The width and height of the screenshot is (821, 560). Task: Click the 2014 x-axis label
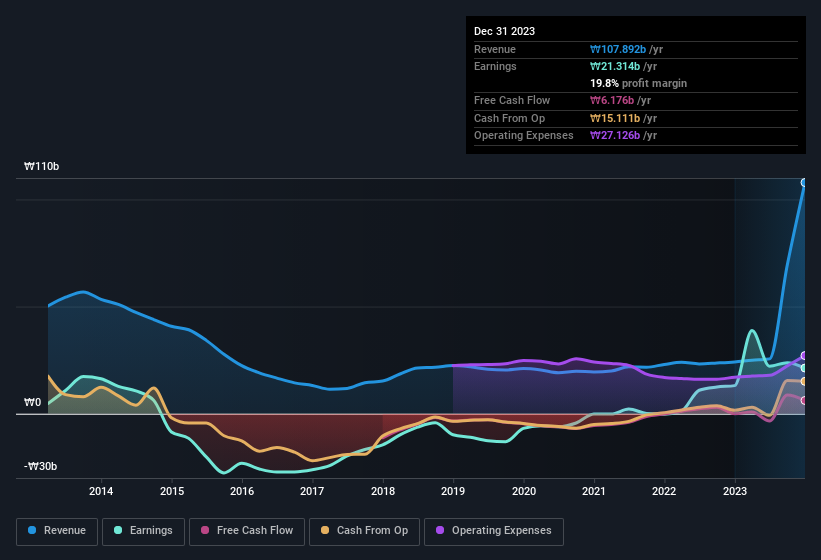pyautogui.click(x=100, y=491)
